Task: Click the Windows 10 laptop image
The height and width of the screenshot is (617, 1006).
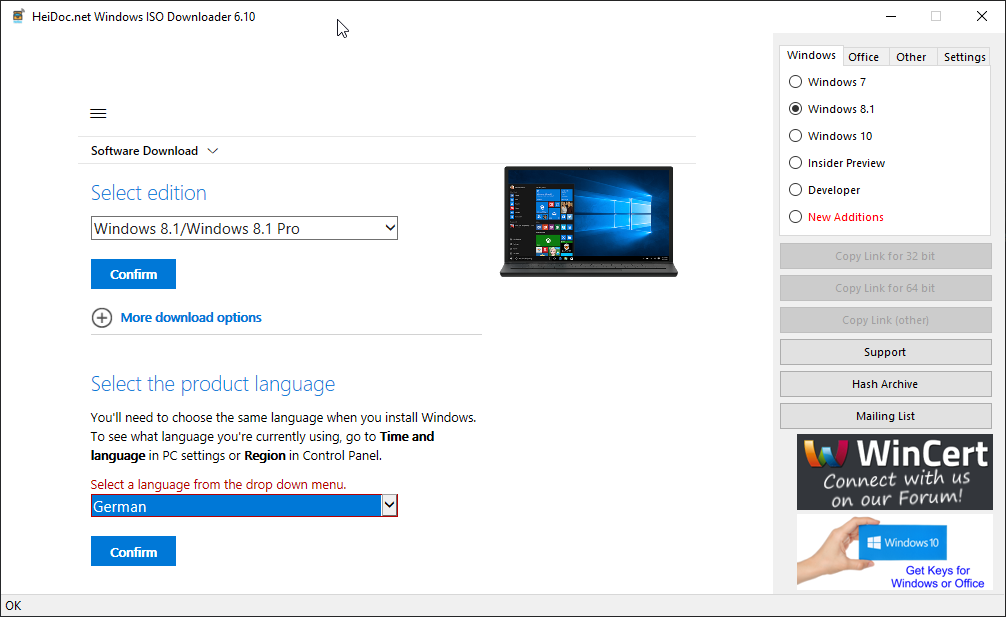Action: click(x=588, y=221)
